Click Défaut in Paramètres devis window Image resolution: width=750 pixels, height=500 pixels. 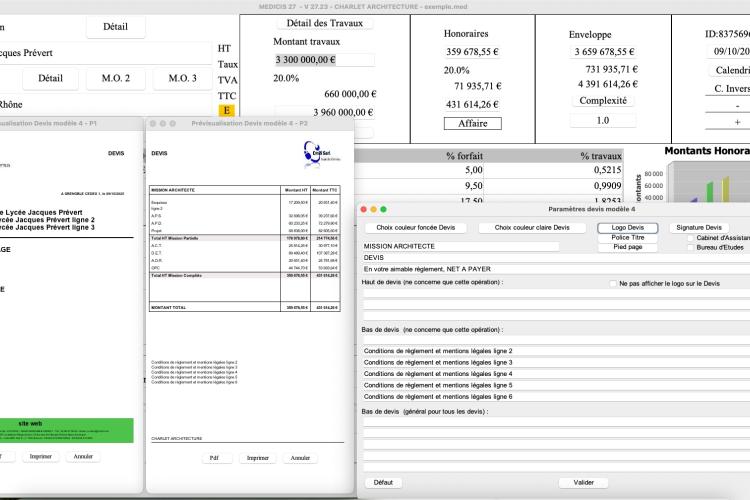point(383,483)
